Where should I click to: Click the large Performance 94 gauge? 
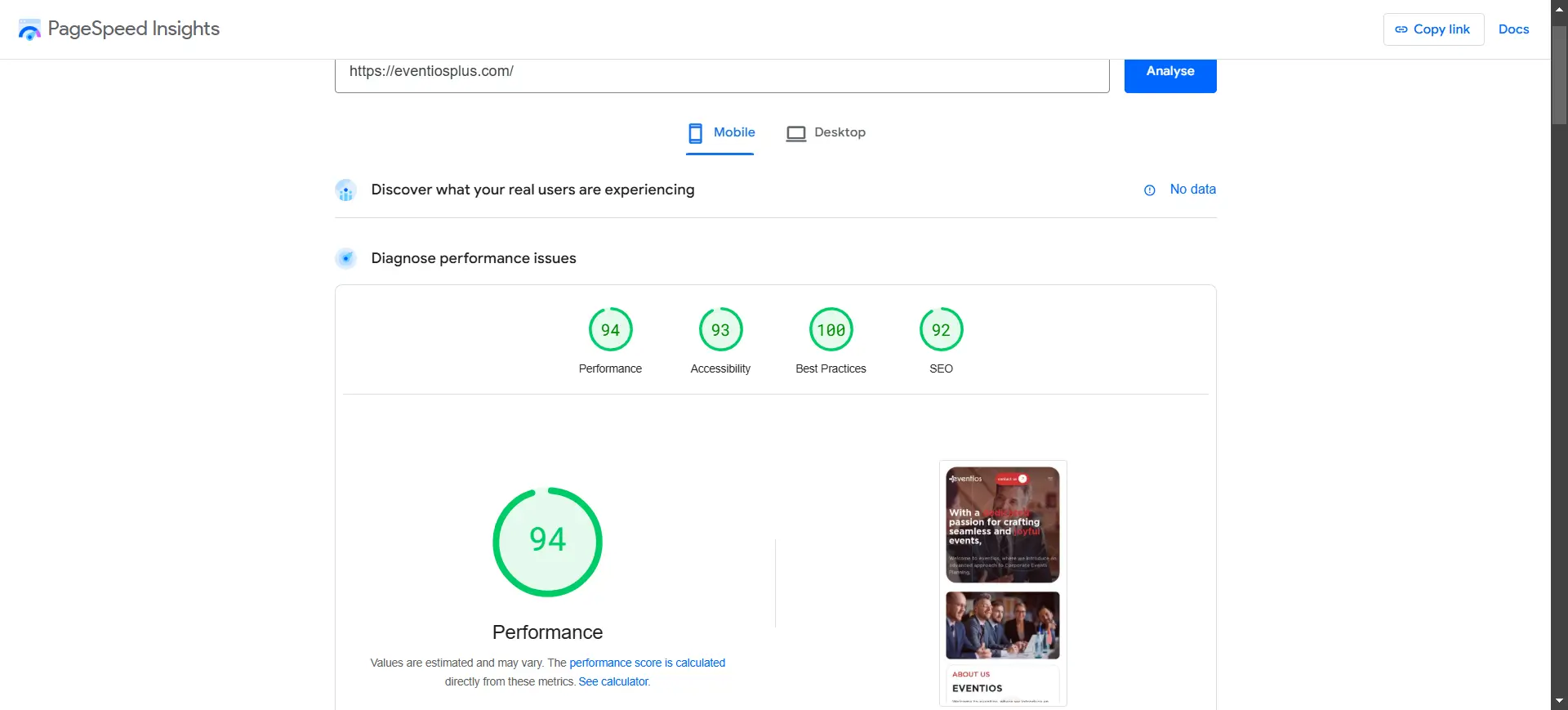[x=547, y=543]
